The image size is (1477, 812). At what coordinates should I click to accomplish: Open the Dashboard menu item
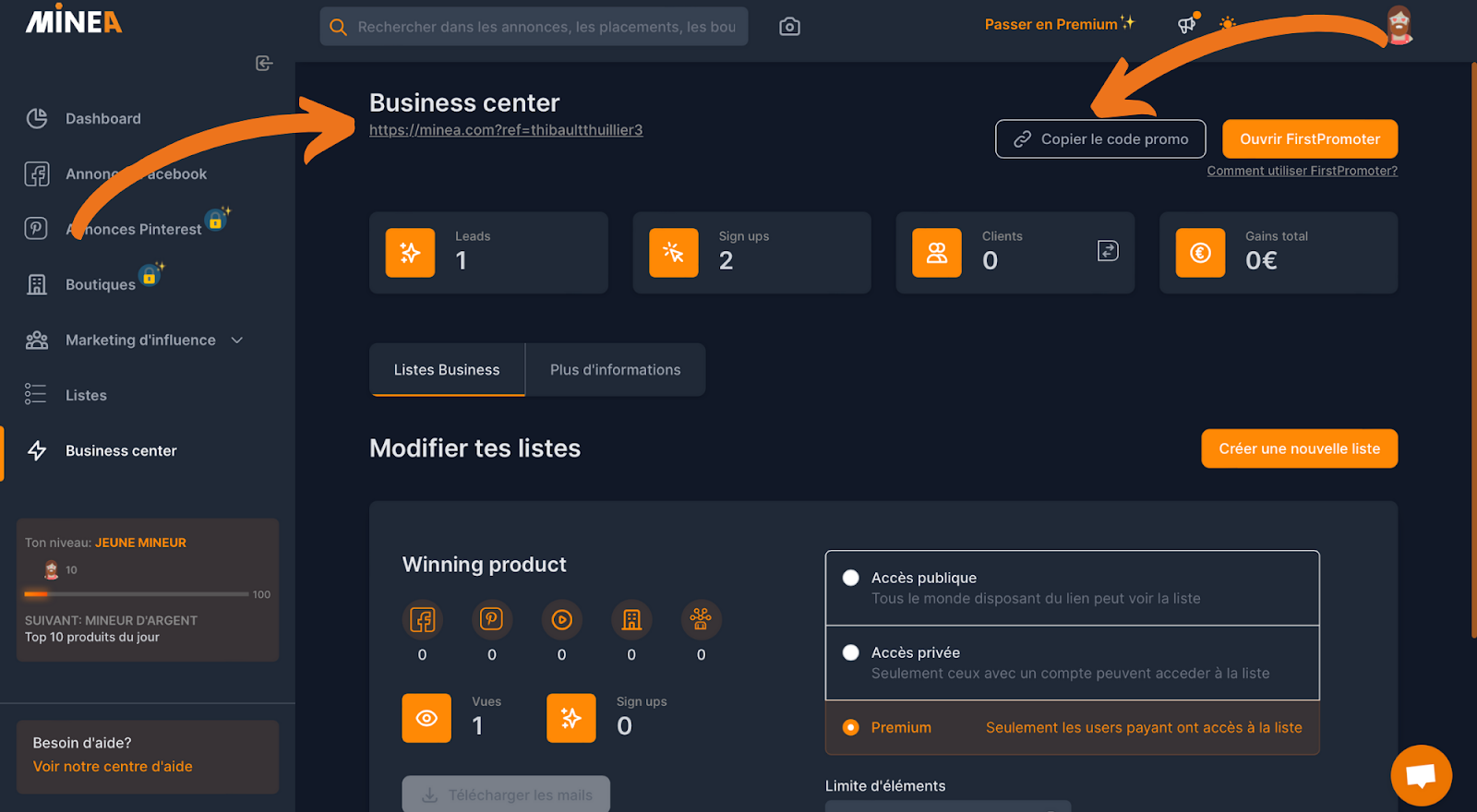tap(103, 118)
